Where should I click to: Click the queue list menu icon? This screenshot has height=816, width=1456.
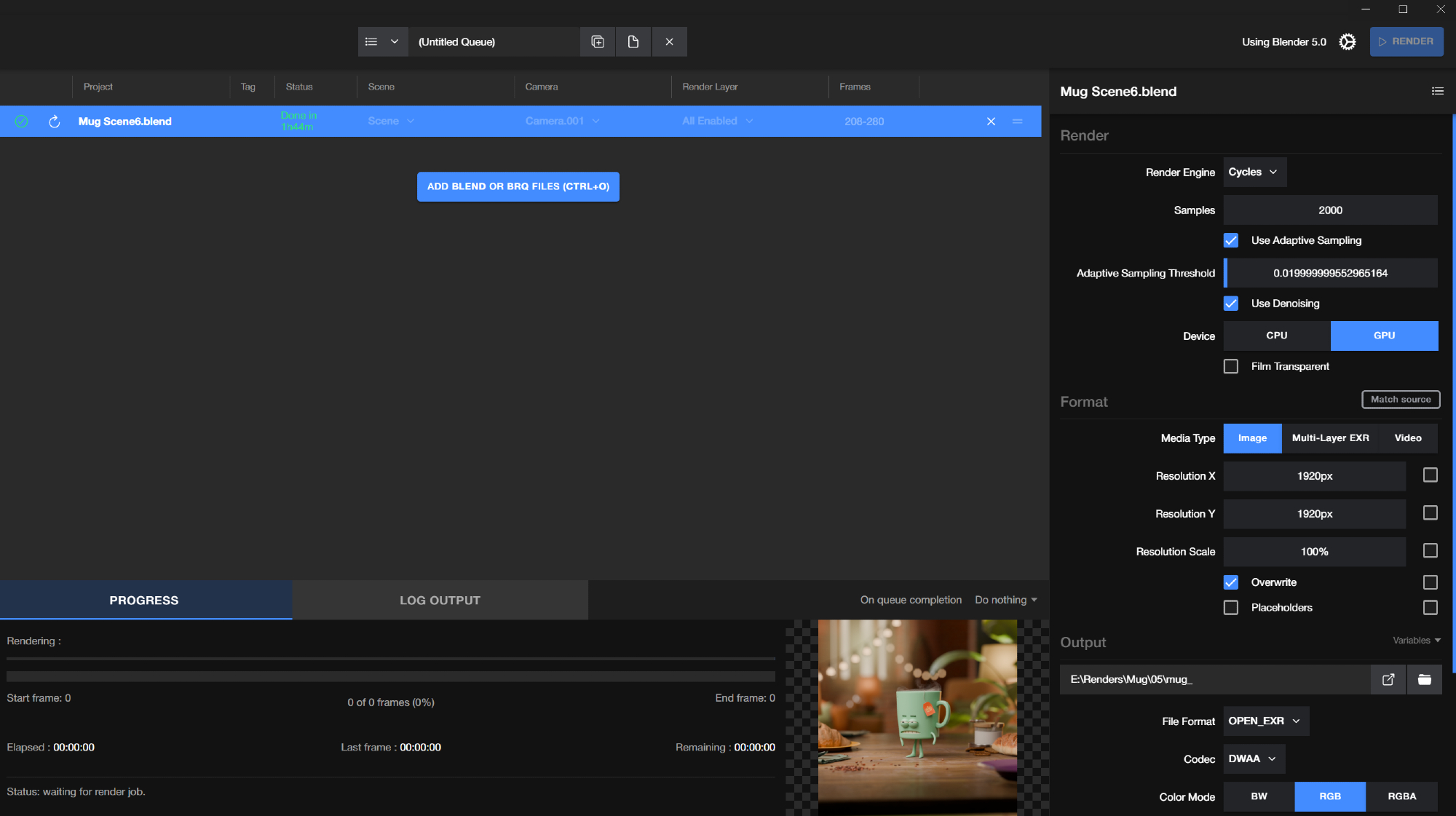[371, 41]
